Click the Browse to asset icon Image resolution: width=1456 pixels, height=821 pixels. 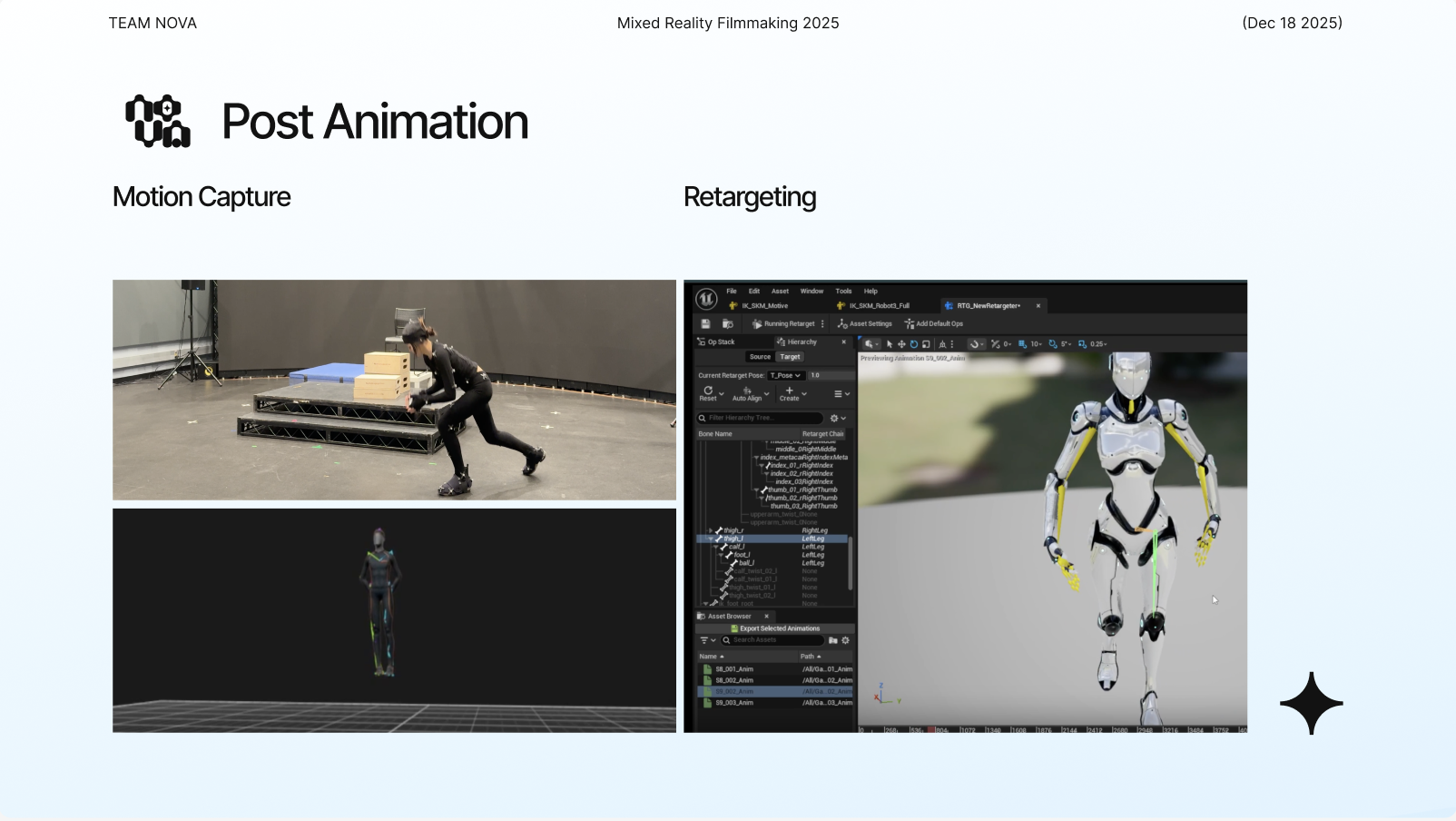click(x=727, y=324)
